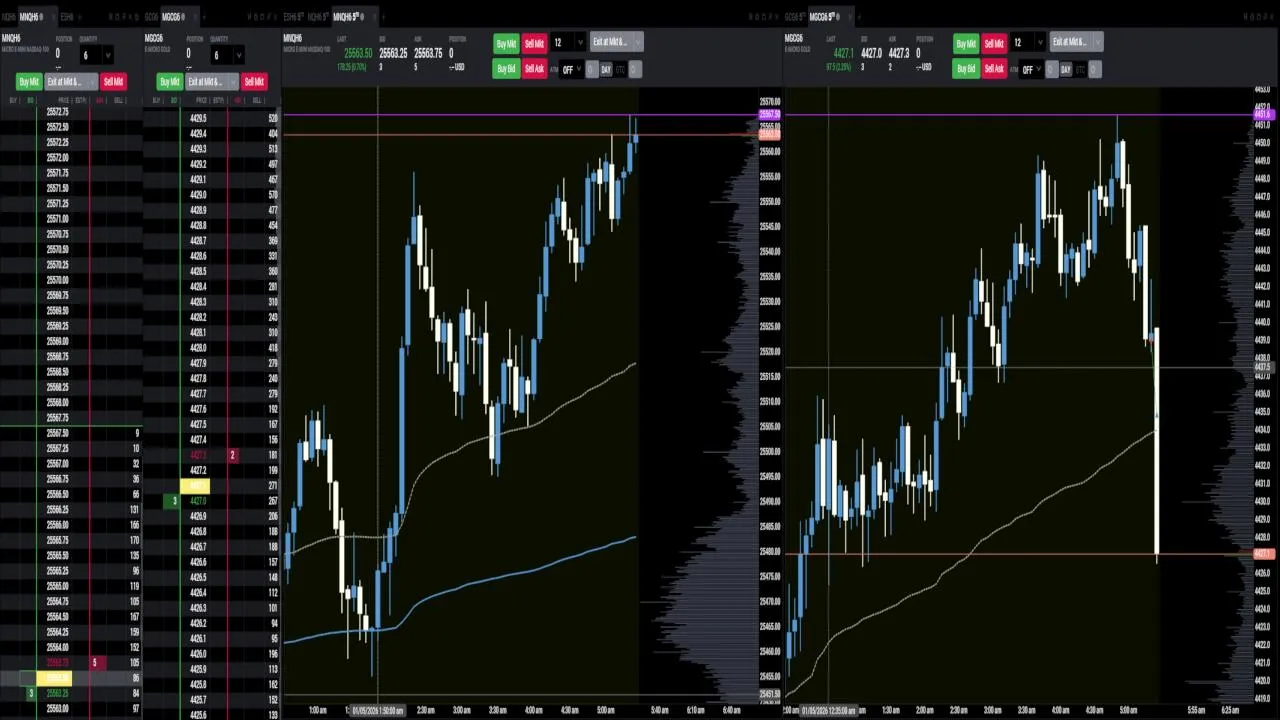Expand Exit at Mkt arrow on MNQH6 chart

(637, 43)
